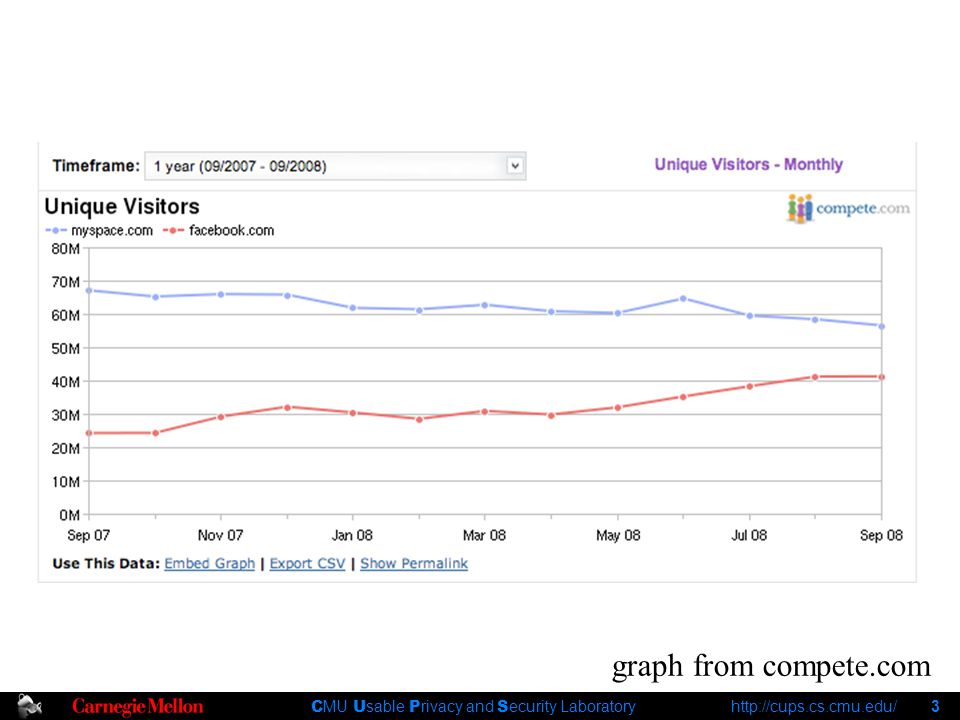Click the May 08 x-axis label

pos(618,535)
